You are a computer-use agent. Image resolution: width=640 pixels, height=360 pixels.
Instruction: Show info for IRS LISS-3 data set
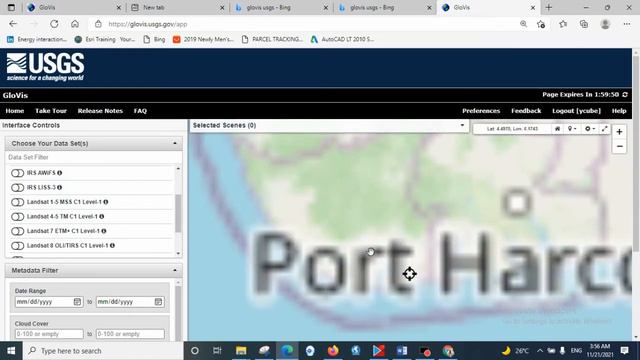point(60,187)
